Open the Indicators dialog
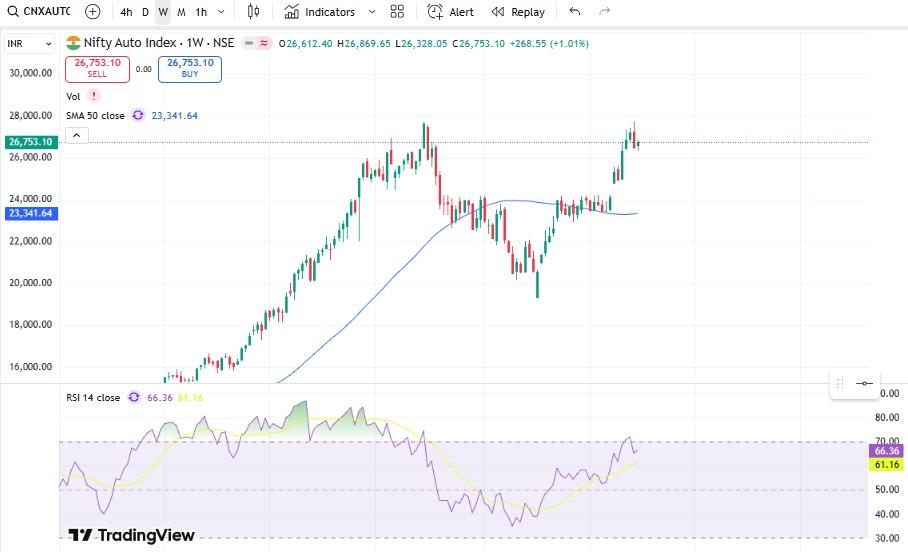This screenshot has height=552, width=908. (319, 12)
